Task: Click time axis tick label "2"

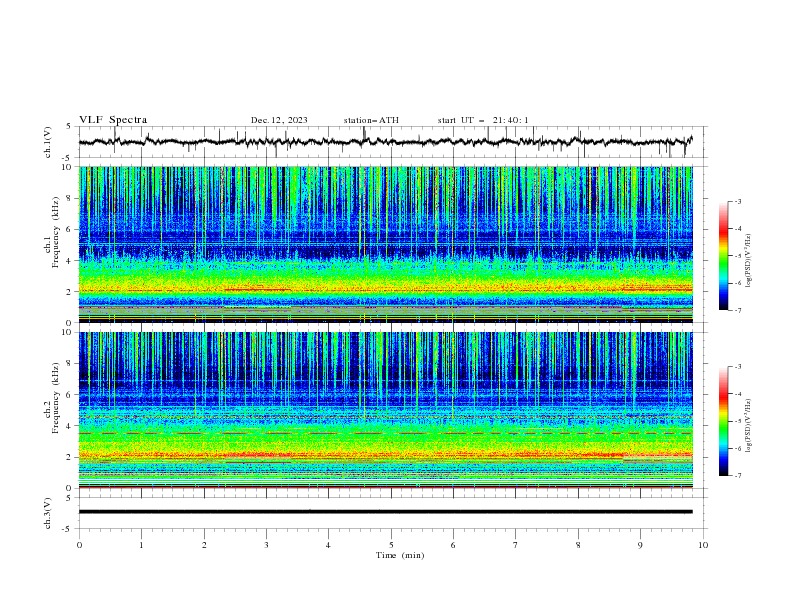Action: pyautogui.click(x=204, y=545)
